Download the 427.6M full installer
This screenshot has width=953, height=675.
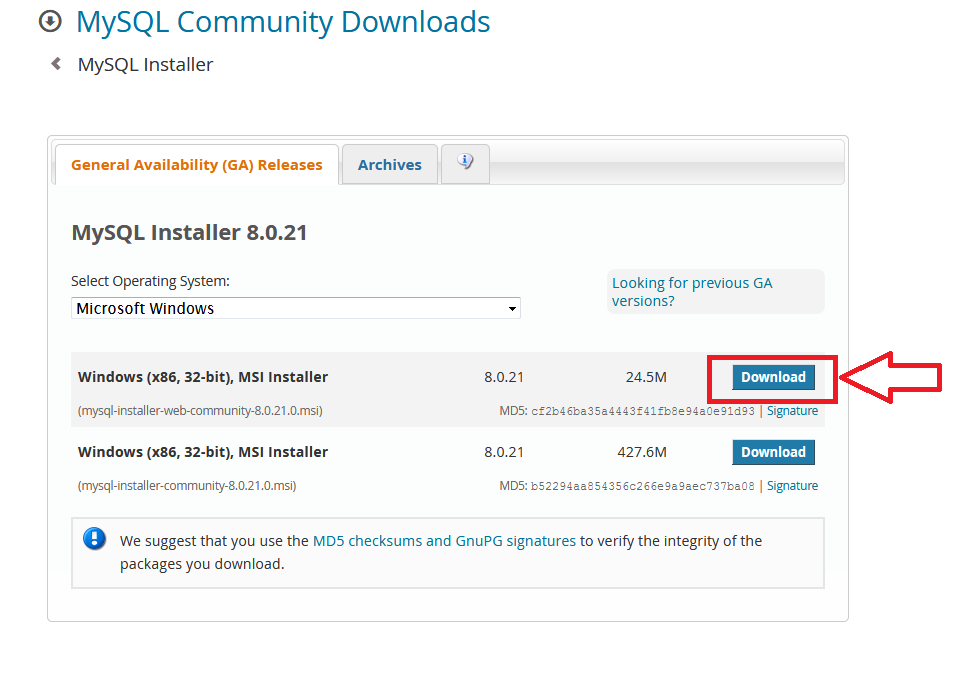[x=773, y=452]
